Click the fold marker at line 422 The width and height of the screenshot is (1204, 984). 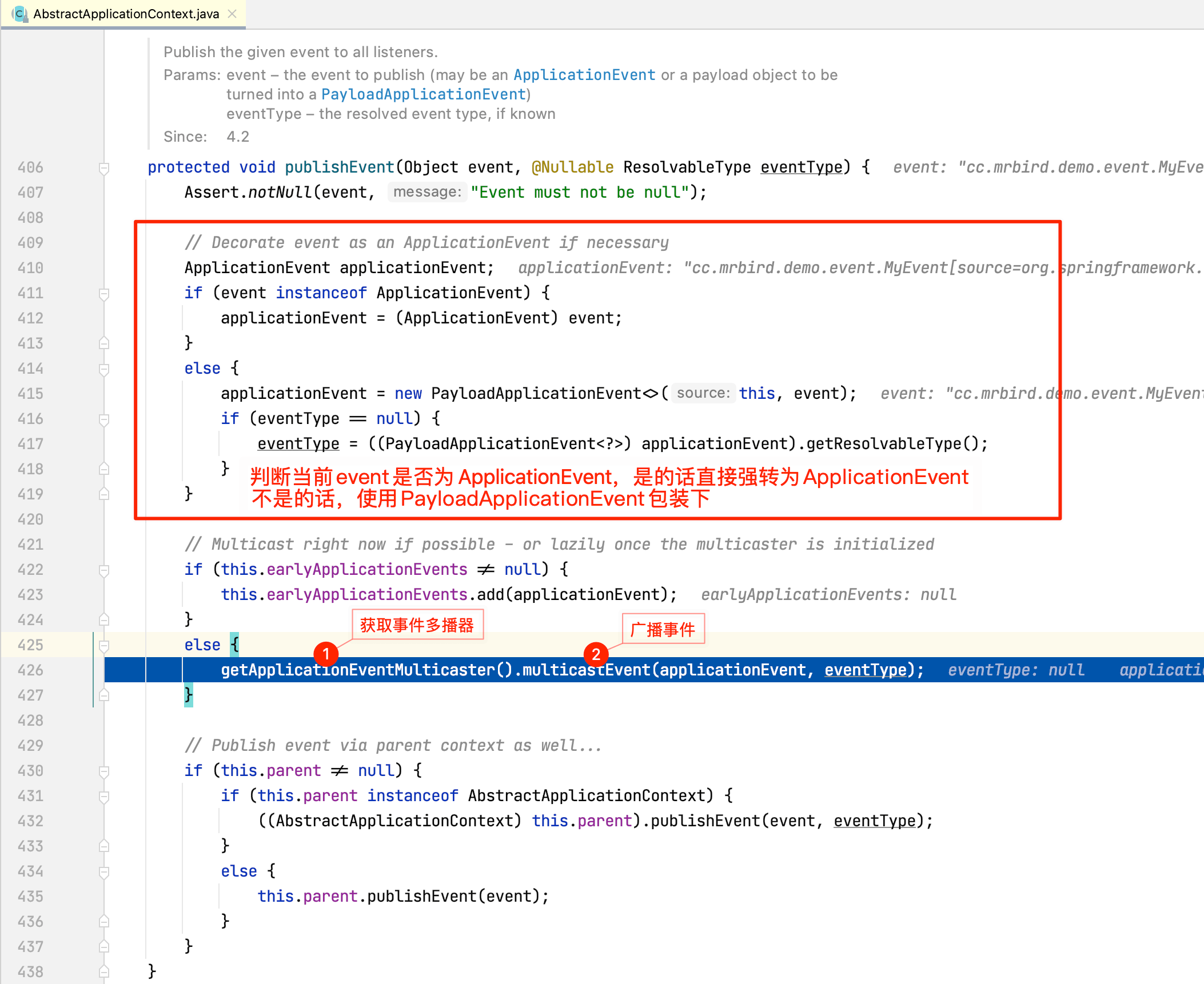pyautogui.click(x=104, y=570)
